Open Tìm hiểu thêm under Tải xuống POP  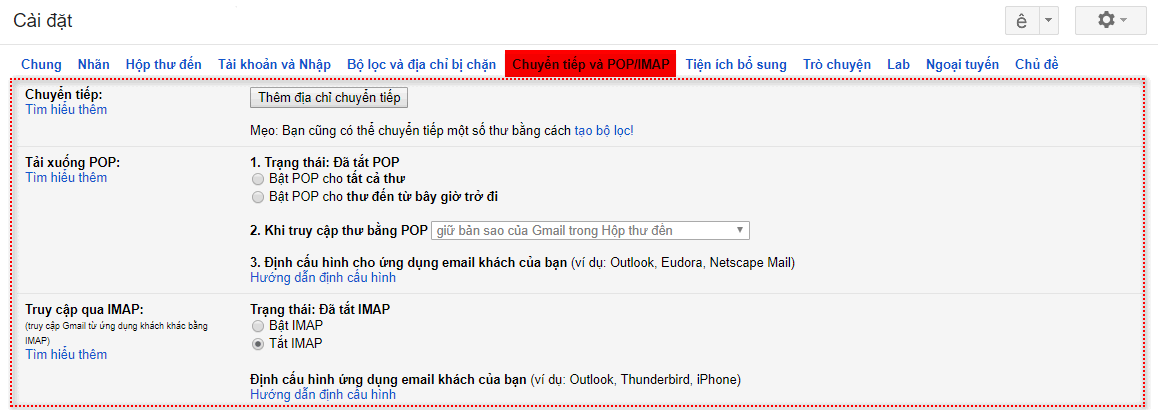[66, 177]
